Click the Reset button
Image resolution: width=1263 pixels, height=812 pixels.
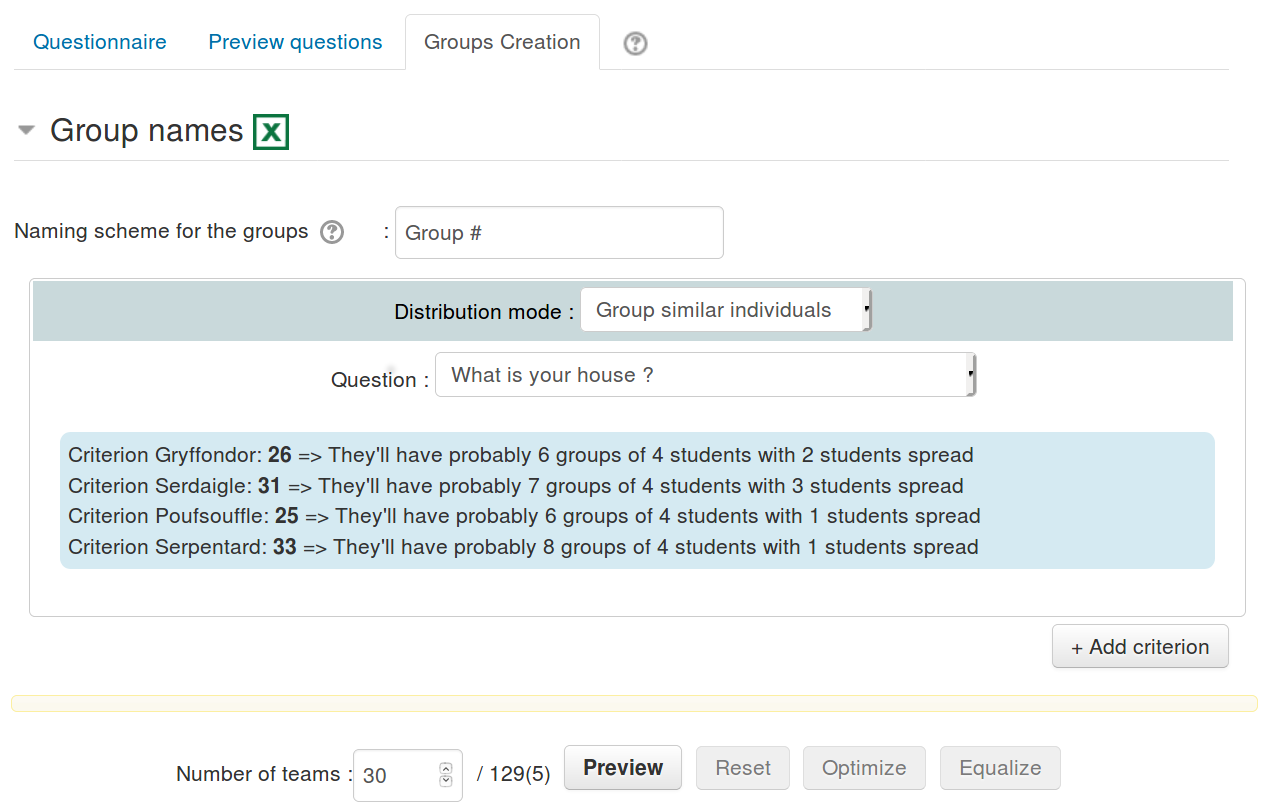(743, 768)
